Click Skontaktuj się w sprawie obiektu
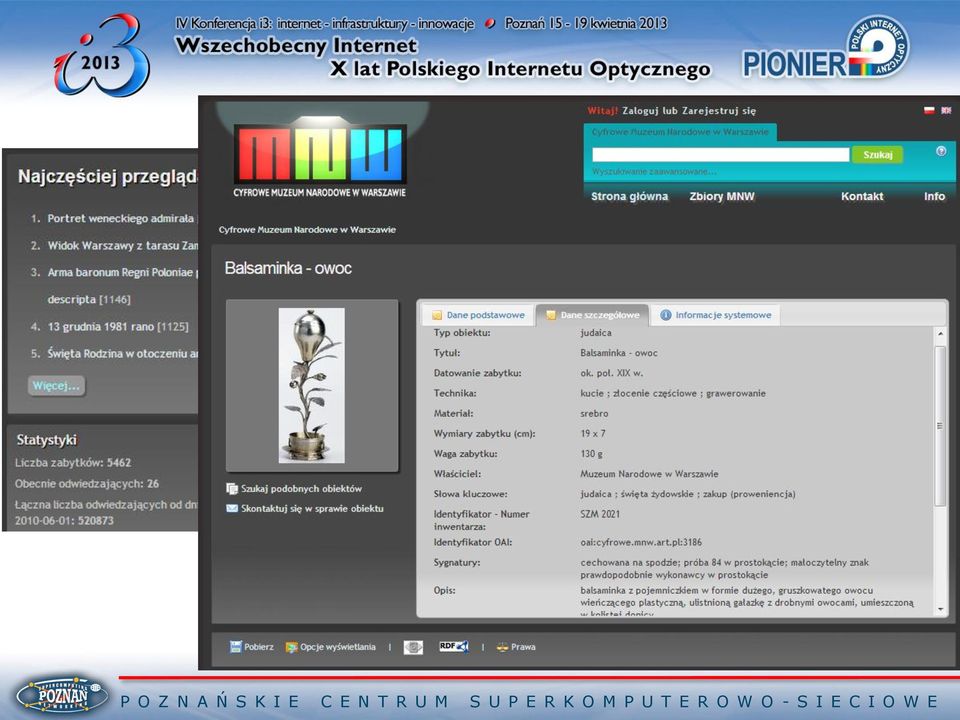Screen dimensions: 960x720 [305, 508]
